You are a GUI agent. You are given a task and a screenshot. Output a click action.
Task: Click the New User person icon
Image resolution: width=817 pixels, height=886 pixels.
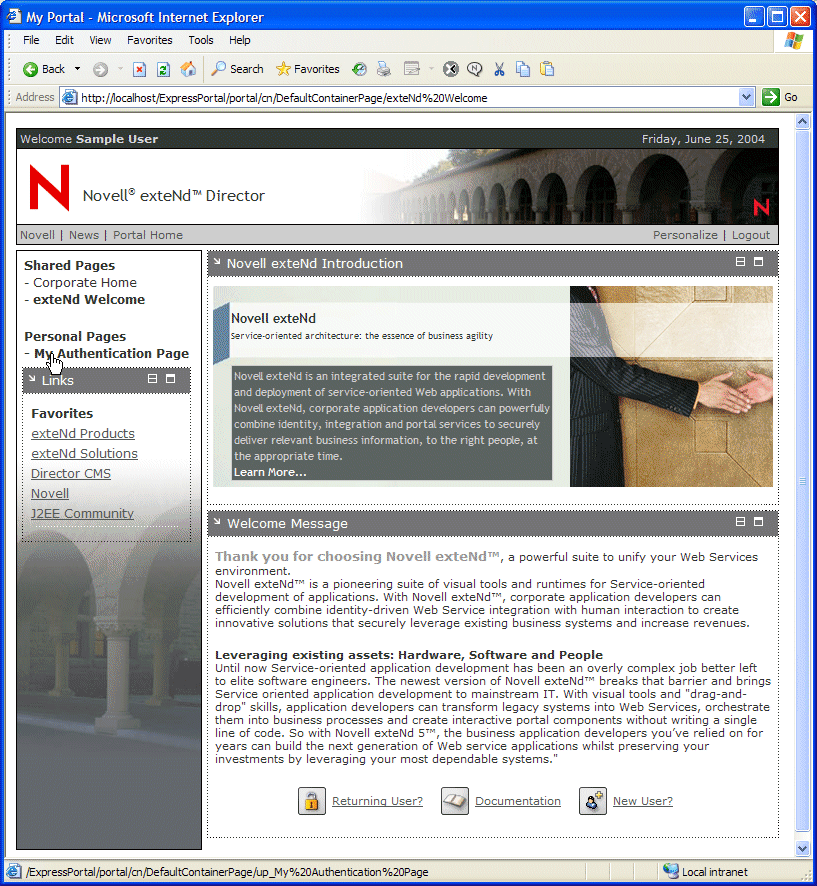(593, 801)
